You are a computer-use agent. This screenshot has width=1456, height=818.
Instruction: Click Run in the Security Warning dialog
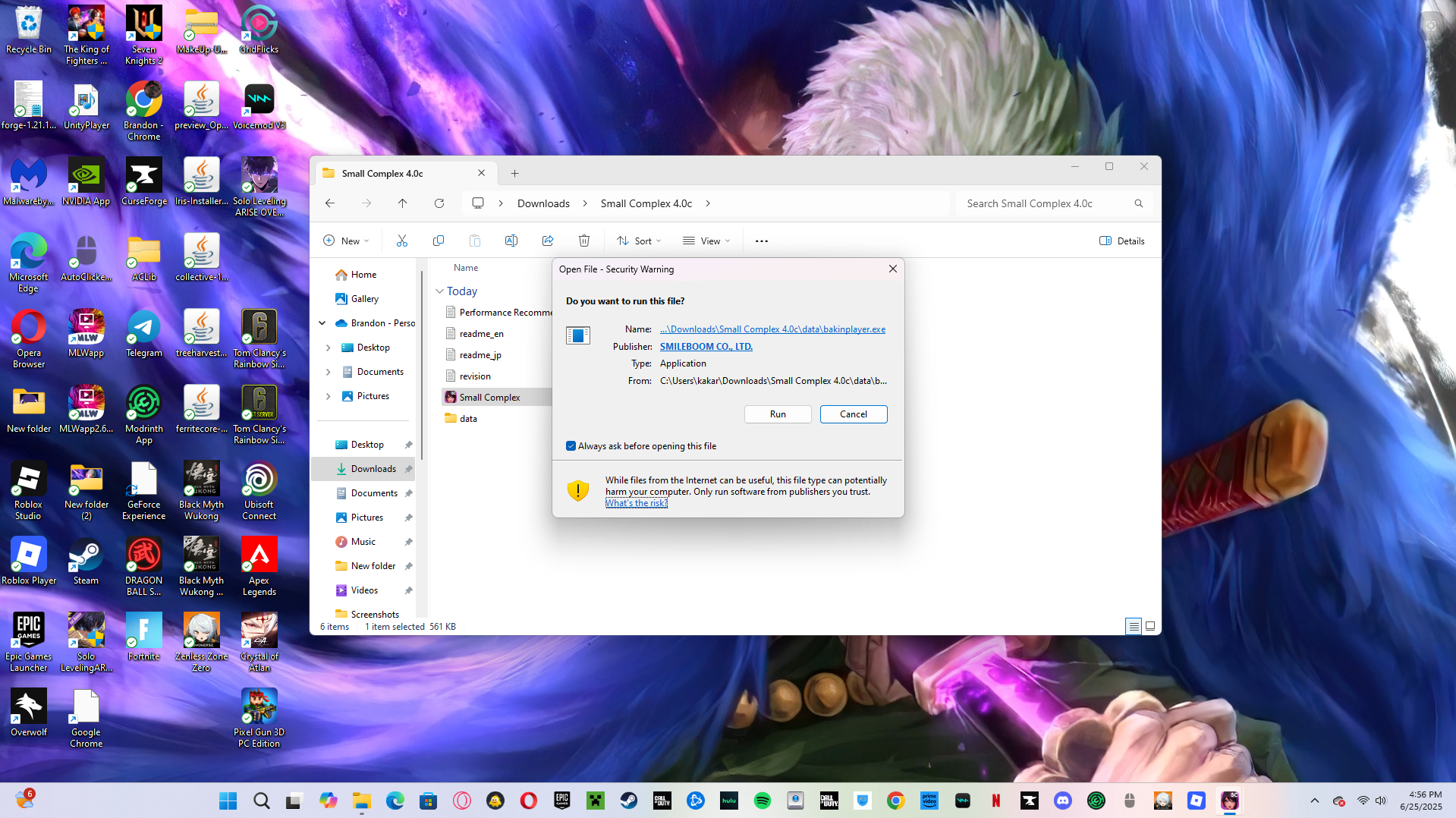pos(778,414)
